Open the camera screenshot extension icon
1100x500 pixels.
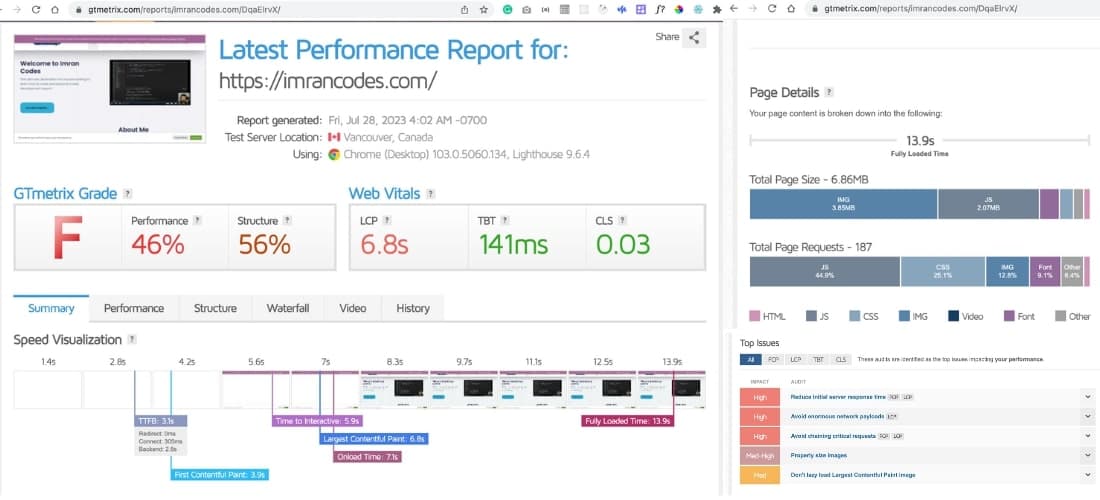click(527, 10)
